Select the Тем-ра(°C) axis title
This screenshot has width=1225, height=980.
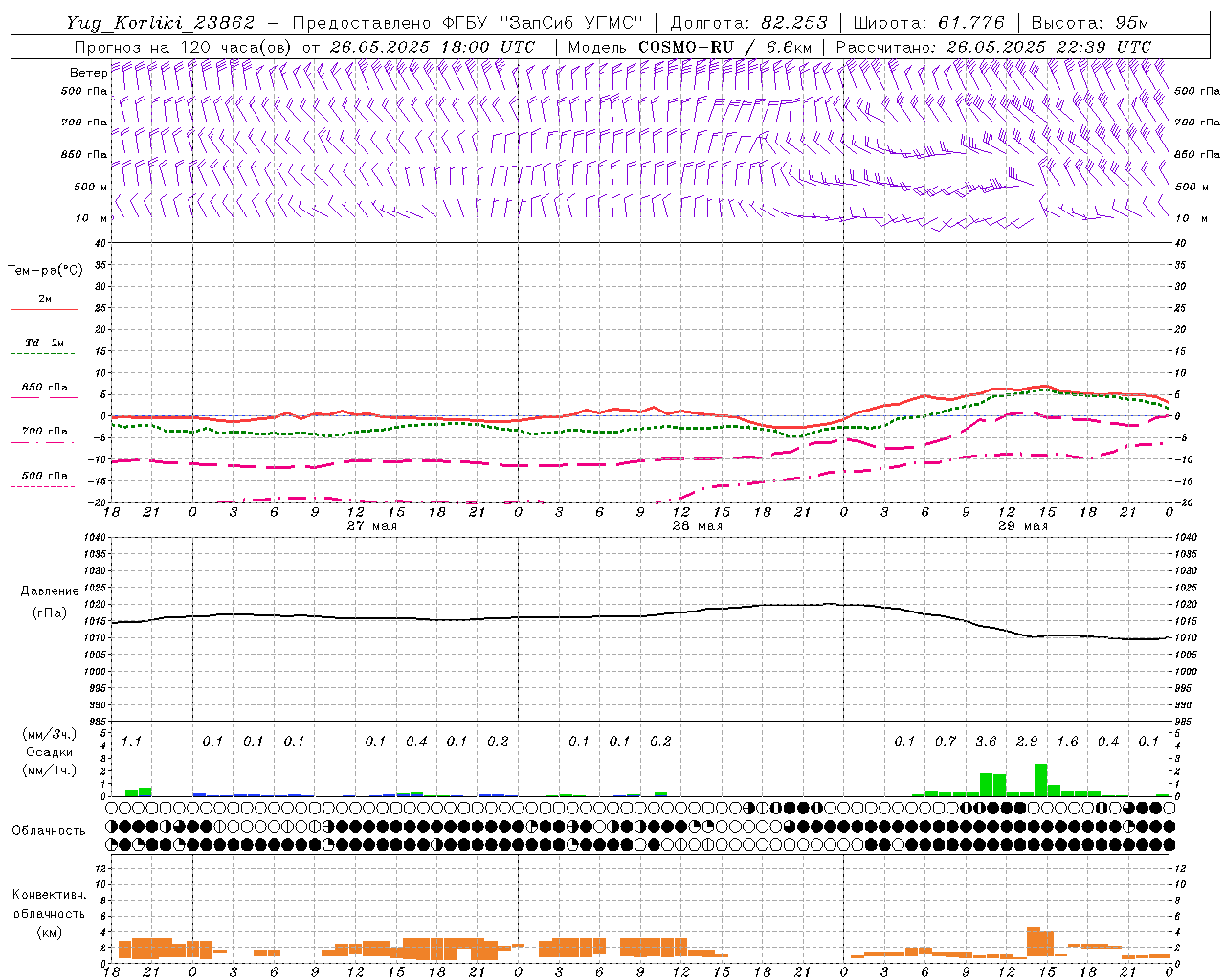click(45, 271)
